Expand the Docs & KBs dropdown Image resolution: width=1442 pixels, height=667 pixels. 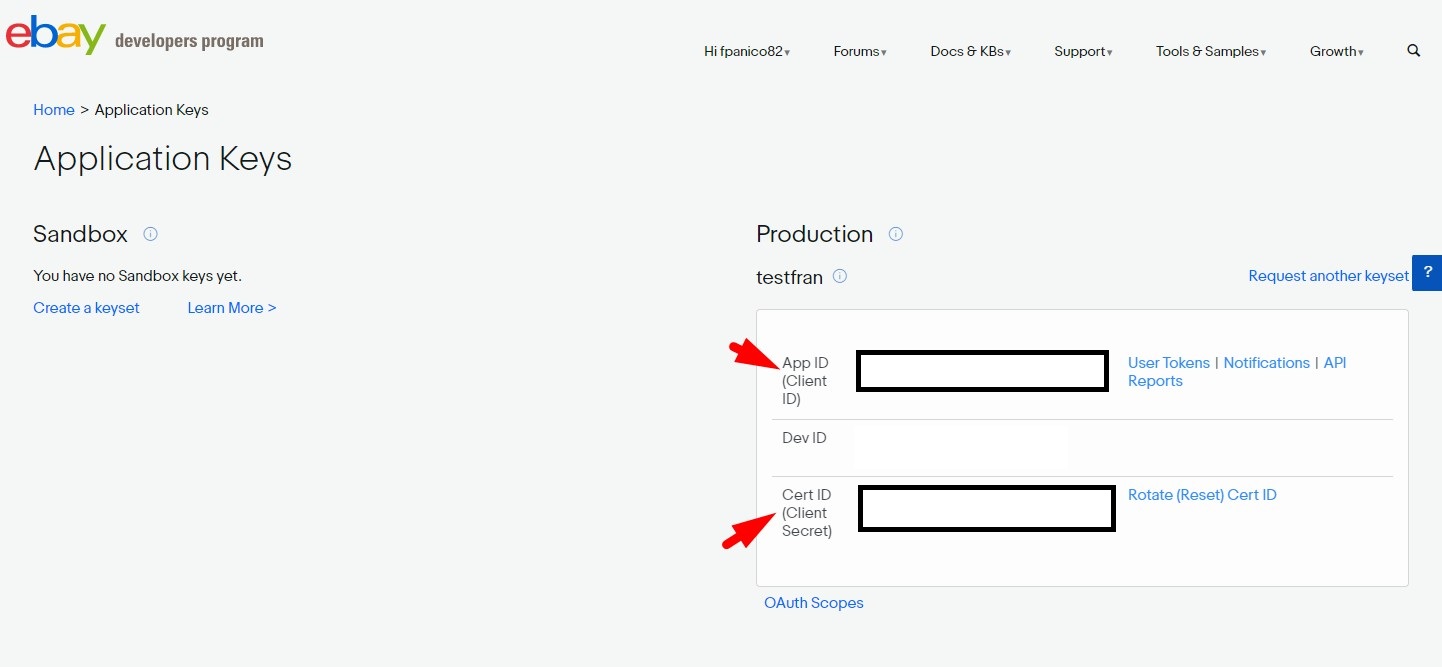coord(970,52)
